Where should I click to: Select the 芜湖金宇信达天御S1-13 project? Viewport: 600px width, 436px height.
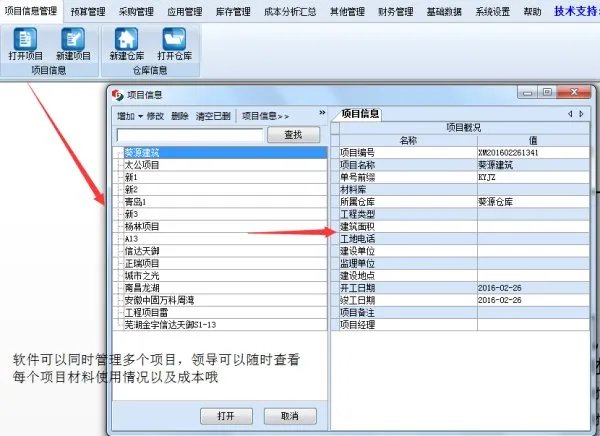[x=225, y=325]
